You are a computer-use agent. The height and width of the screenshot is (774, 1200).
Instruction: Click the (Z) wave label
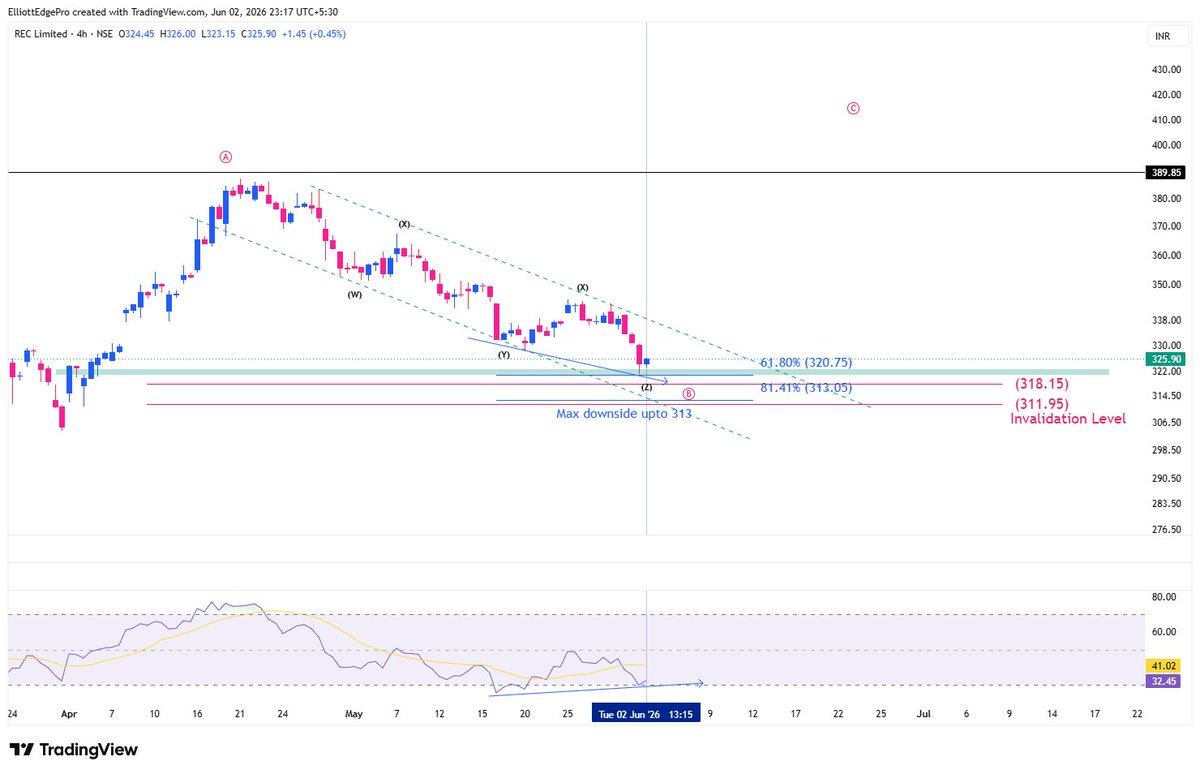pyautogui.click(x=646, y=386)
